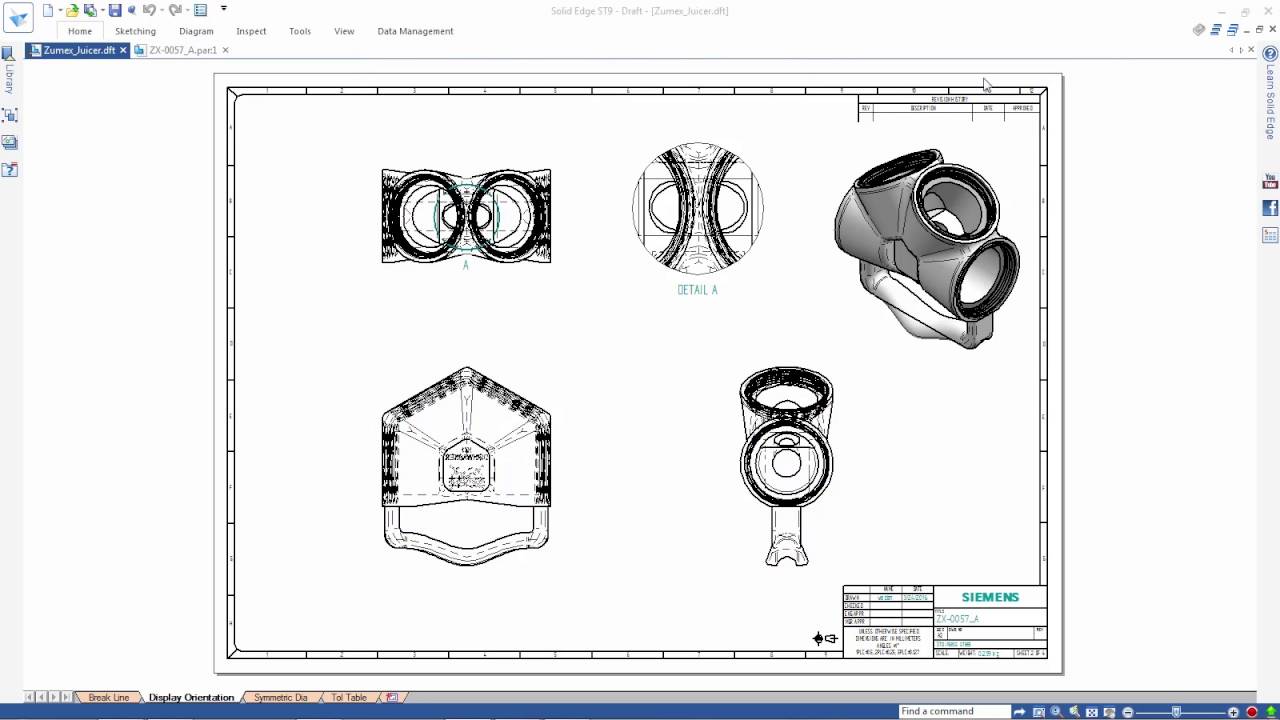Open the Data Management ribbon tab

[415, 31]
